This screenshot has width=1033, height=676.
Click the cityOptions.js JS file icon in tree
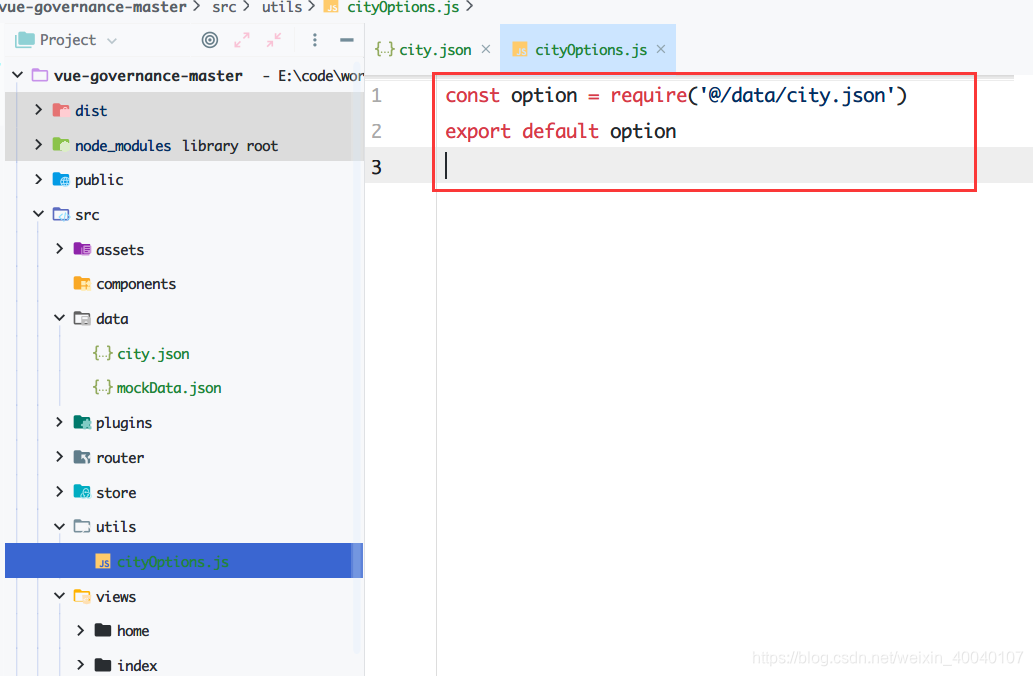pos(103,561)
